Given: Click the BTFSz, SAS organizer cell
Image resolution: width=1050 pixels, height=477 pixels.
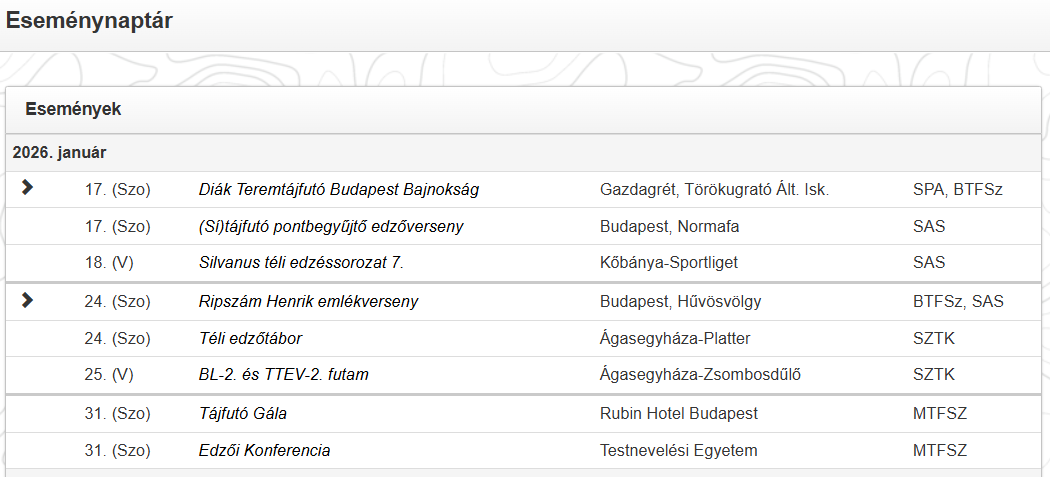Looking at the screenshot, I should pyautogui.click(x=958, y=301).
